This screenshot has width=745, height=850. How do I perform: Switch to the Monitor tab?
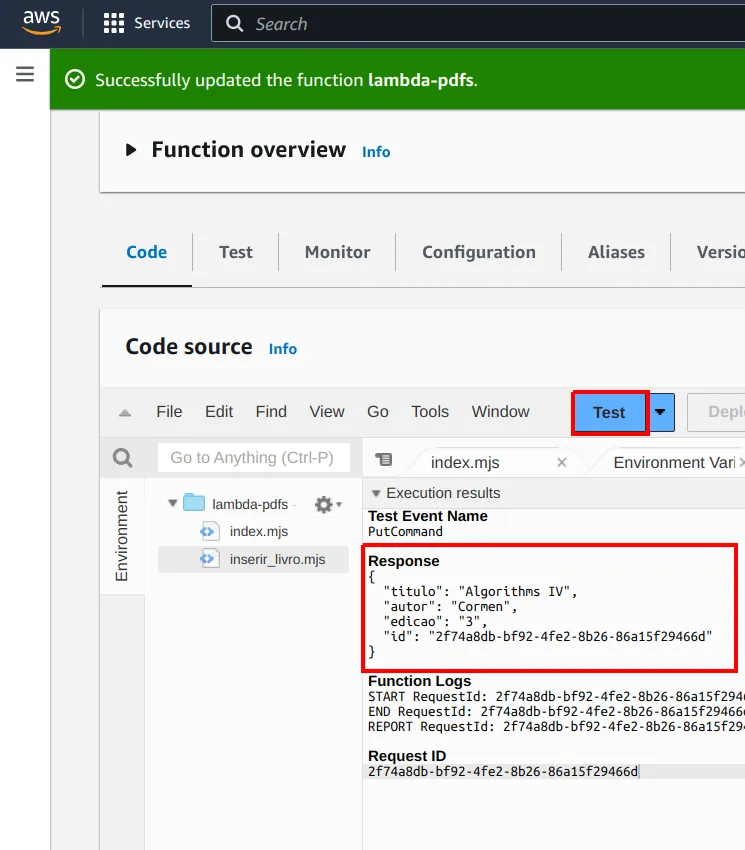coord(337,252)
